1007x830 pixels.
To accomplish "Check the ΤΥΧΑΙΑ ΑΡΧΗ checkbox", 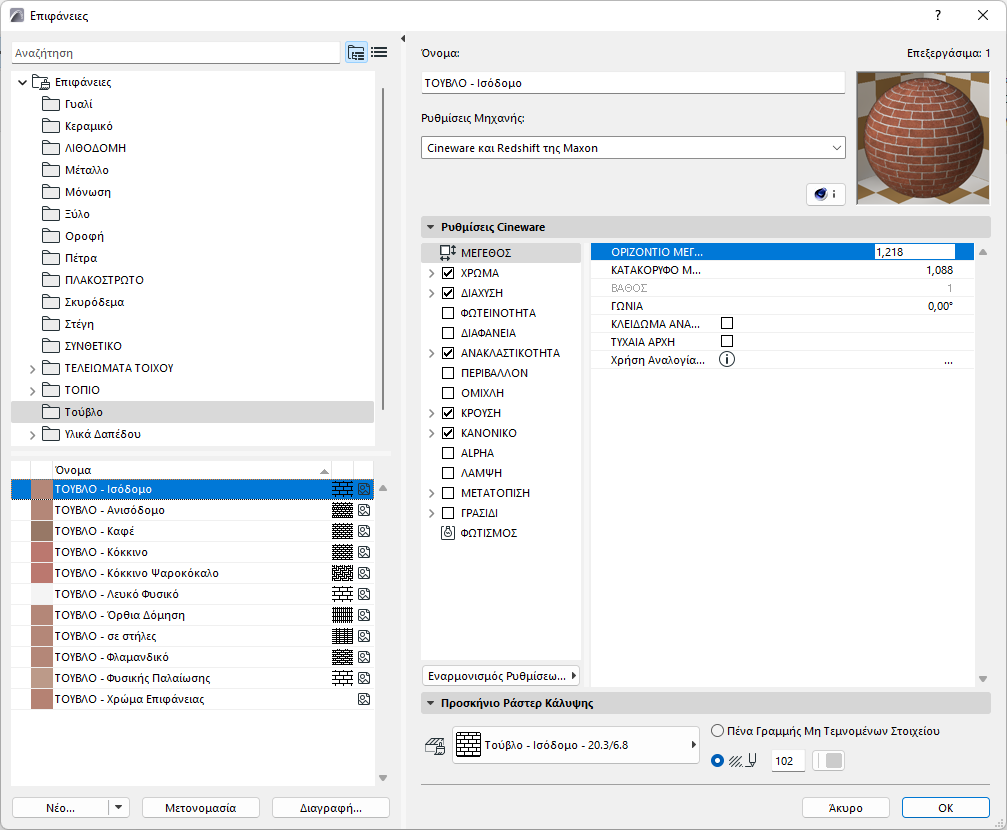I will point(727,341).
